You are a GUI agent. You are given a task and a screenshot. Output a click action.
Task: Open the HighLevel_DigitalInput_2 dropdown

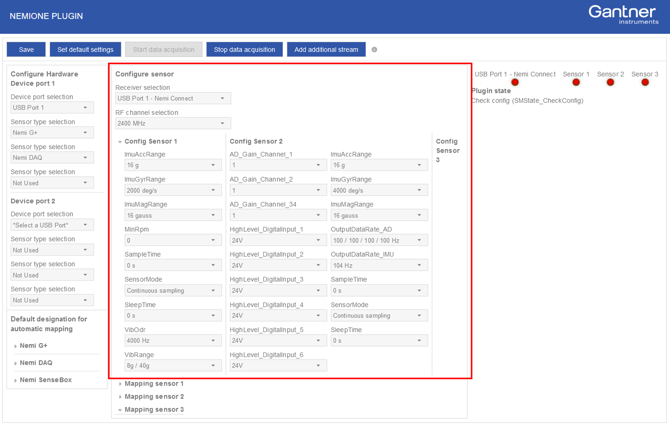point(278,265)
